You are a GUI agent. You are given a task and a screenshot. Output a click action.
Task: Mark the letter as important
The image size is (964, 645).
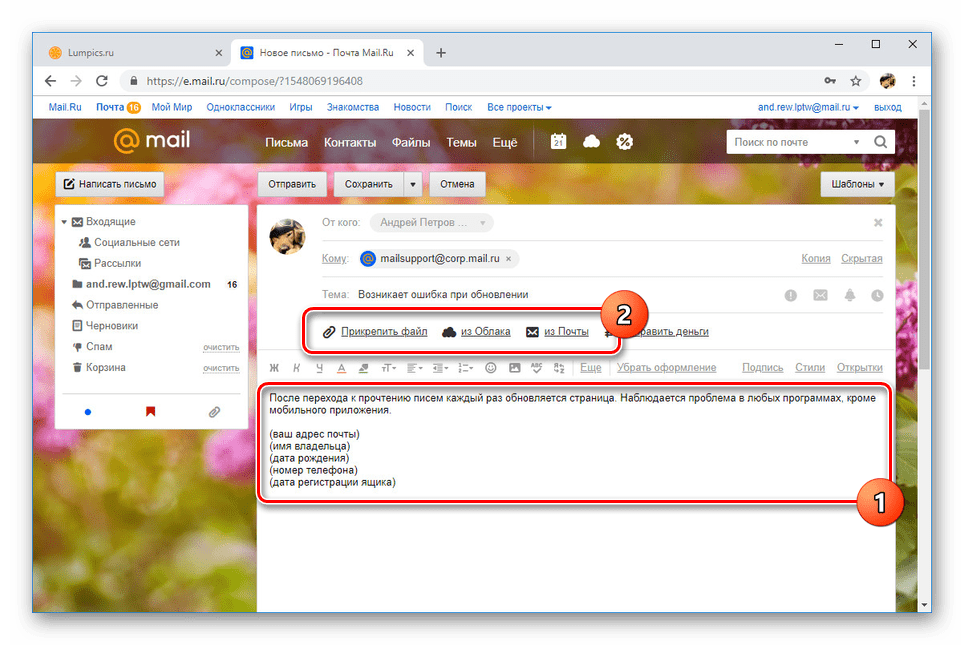tap(791, 295)
